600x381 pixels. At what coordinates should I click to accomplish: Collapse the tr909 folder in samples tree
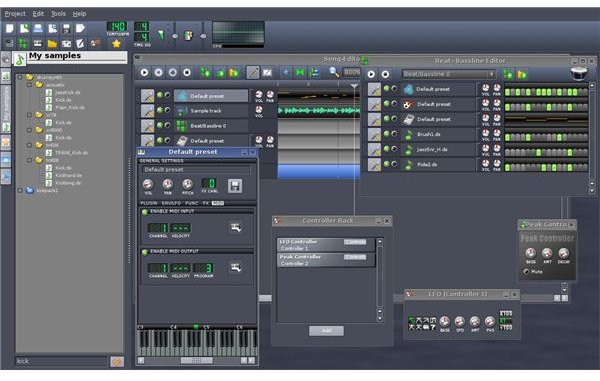[x=29, y=160]
